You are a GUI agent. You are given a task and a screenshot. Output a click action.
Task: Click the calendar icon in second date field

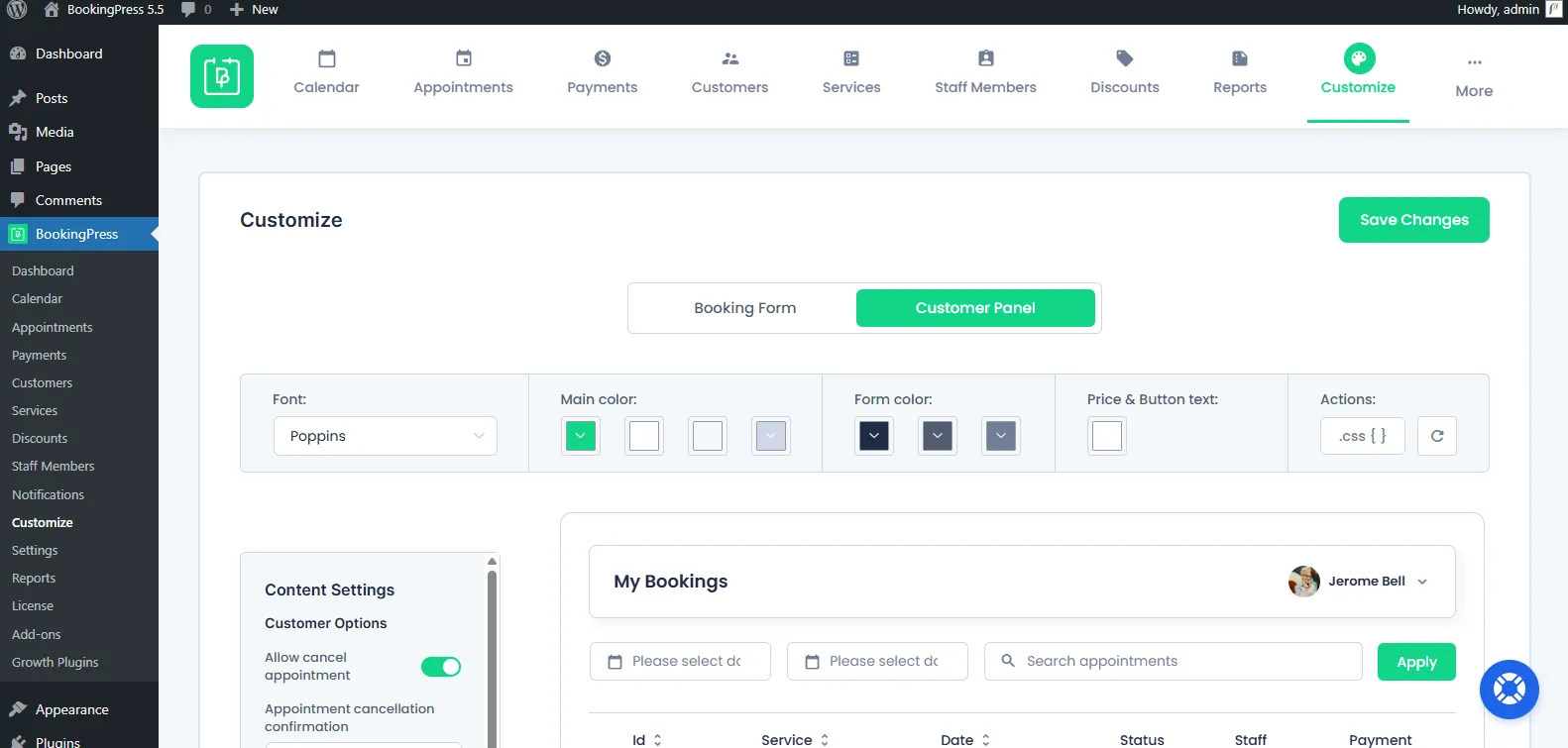813,662
